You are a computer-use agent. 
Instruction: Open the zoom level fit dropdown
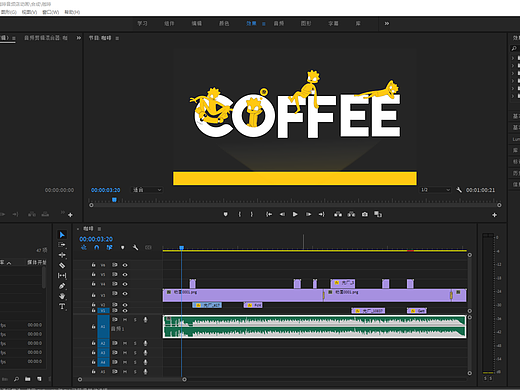147,190
